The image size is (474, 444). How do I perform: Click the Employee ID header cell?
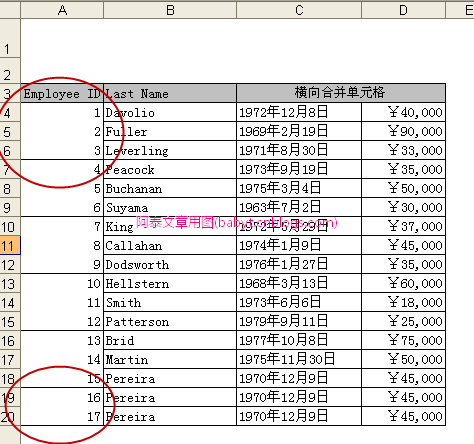[x=62, y=93]
